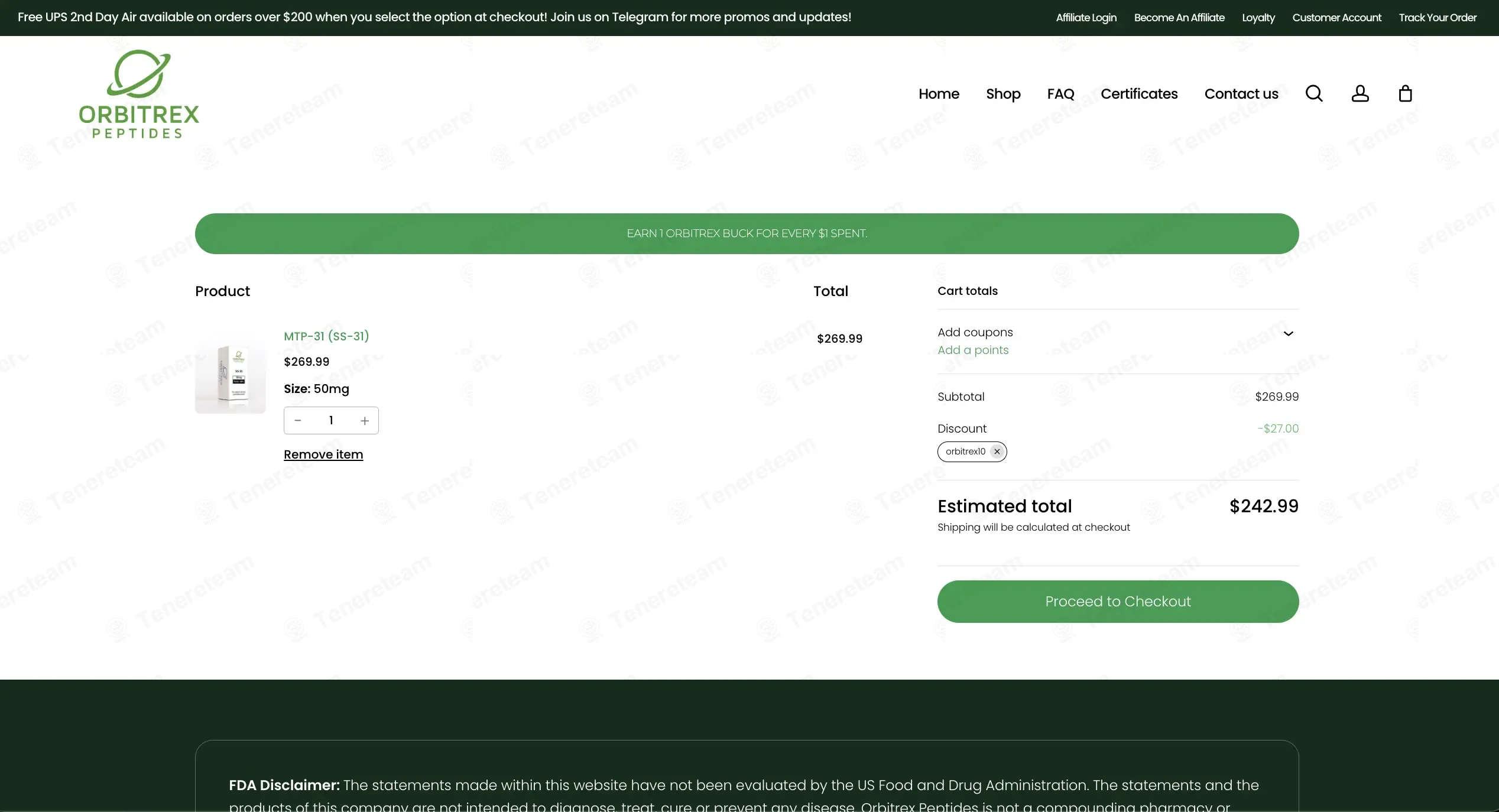Screen dimensions: 1499x812
Task: Click the Earn 1 Orbitrex Buck banner
Action: click(x=747, y=233)
